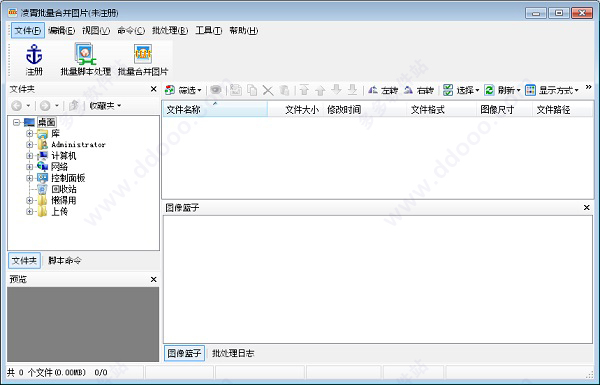Open the 刷新 refresh dropdown
The image size is (600, 385).
(502, 90)
